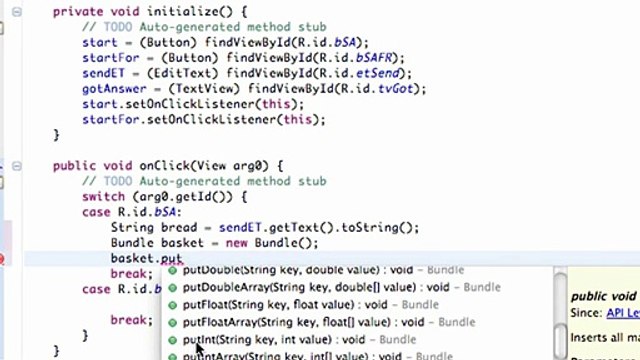640x360 pixels.
Task: Click green method icon beside putDoubleArray
Action: click(x=173, y=288)
